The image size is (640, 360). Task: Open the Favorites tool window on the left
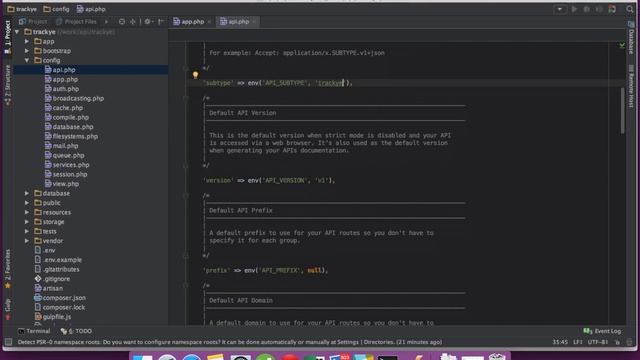pyautogui.click(x=7, y=269)
